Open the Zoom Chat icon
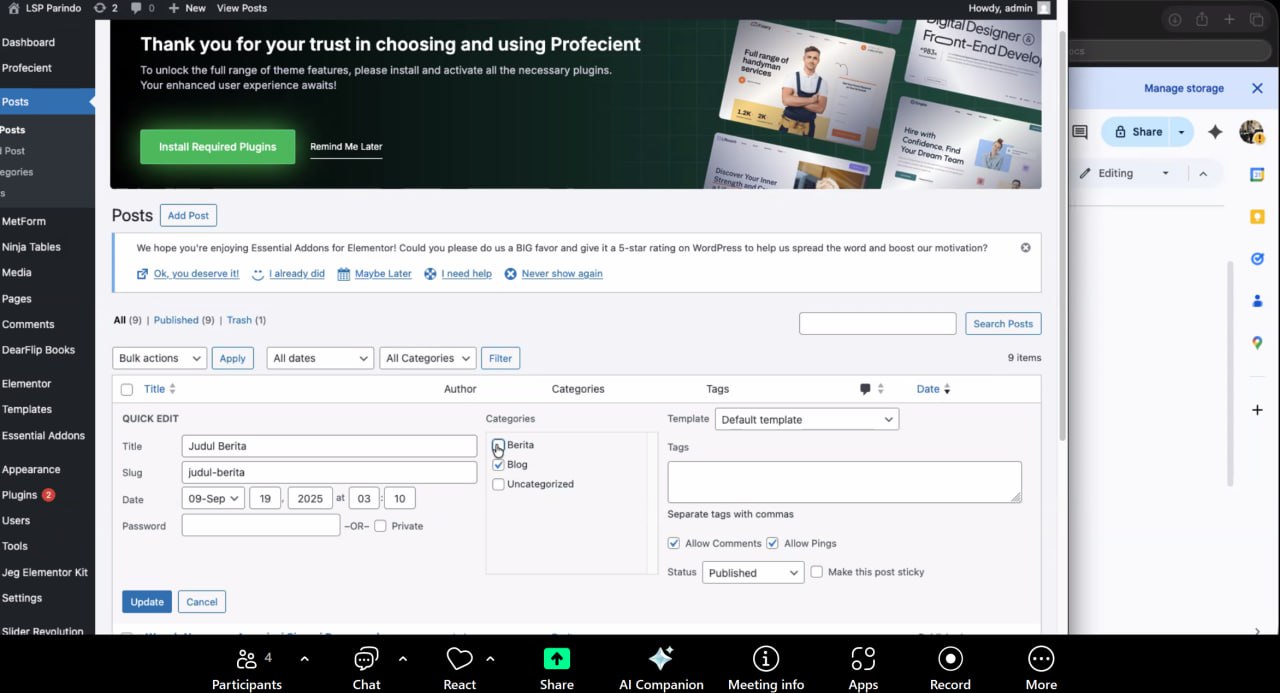Viewport: 1280px width, 693px height. click(x=366, y=659)
